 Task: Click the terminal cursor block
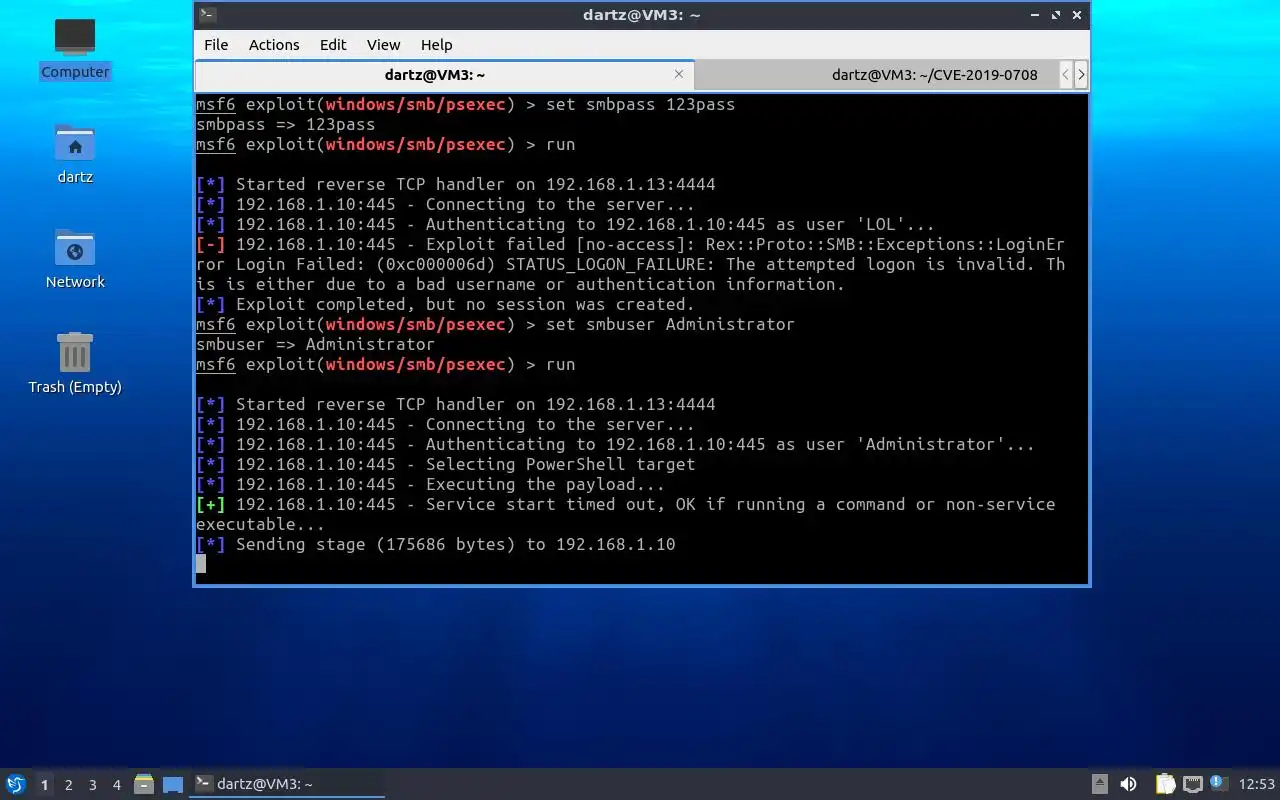[x=201, y=564]
